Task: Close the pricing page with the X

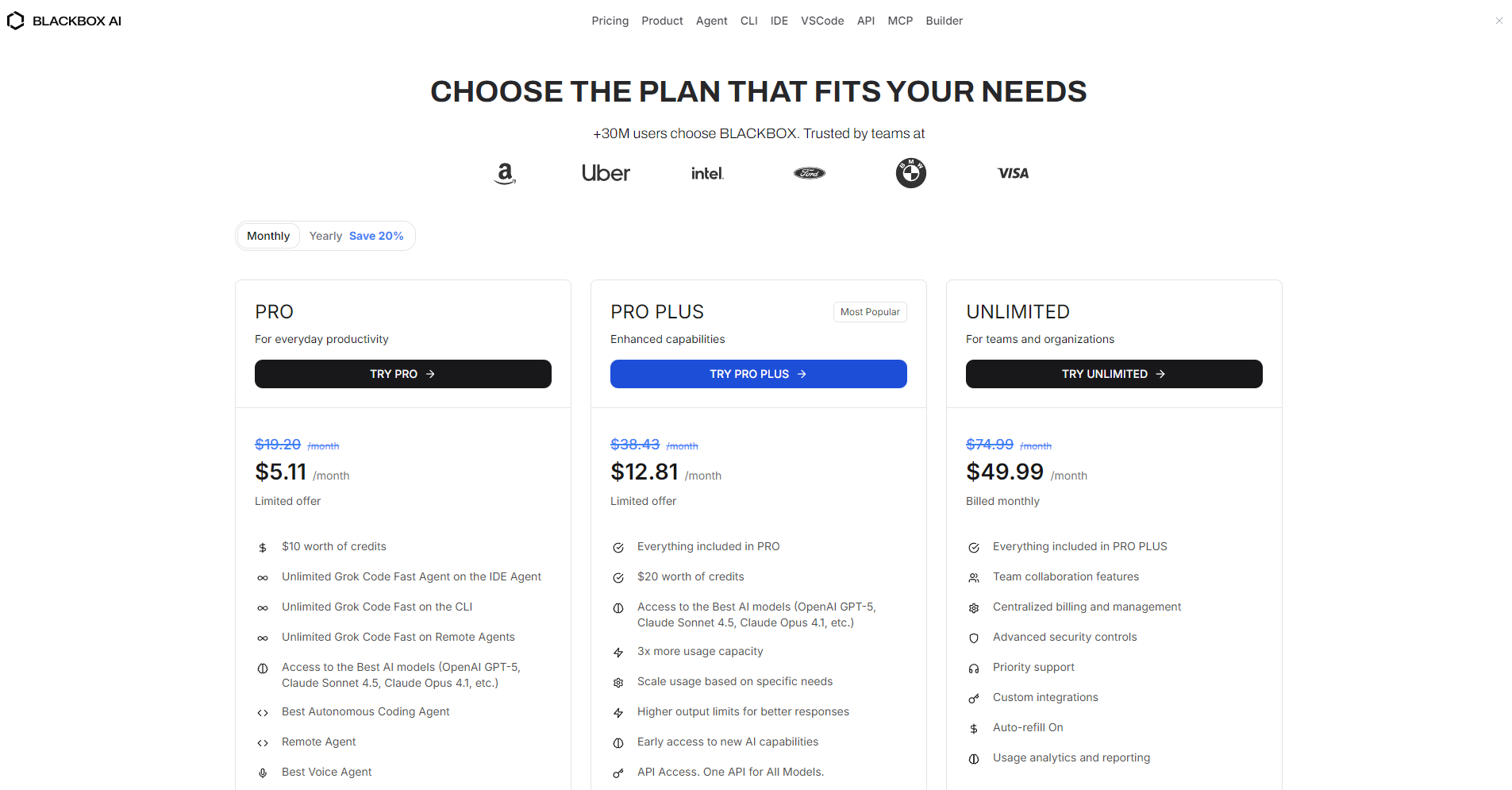Action: tap(1499, 21)
